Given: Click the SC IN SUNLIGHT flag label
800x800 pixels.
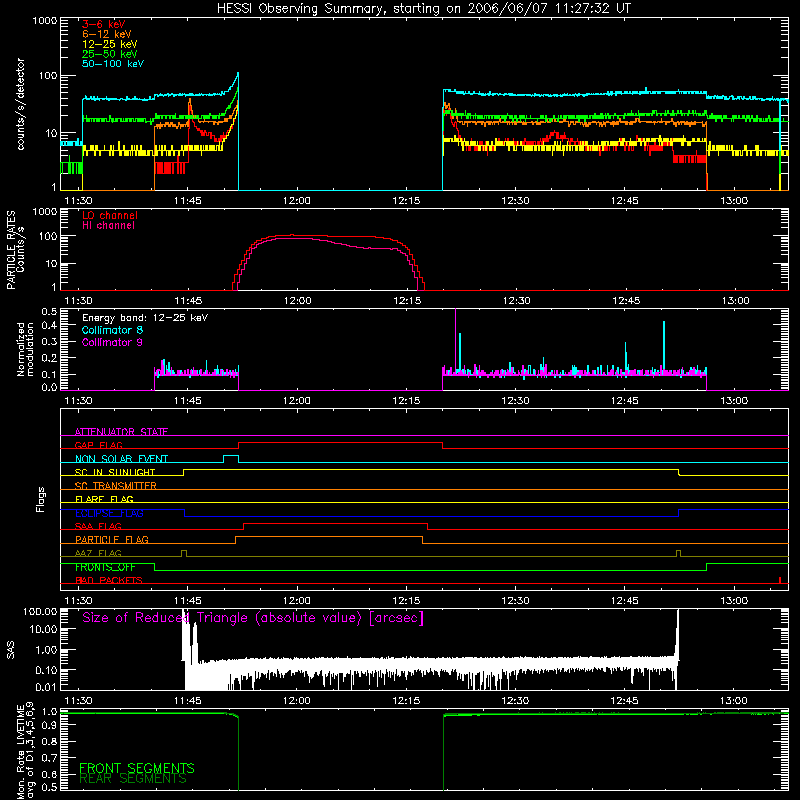Looking at the screenshot, I should (115, 472).
